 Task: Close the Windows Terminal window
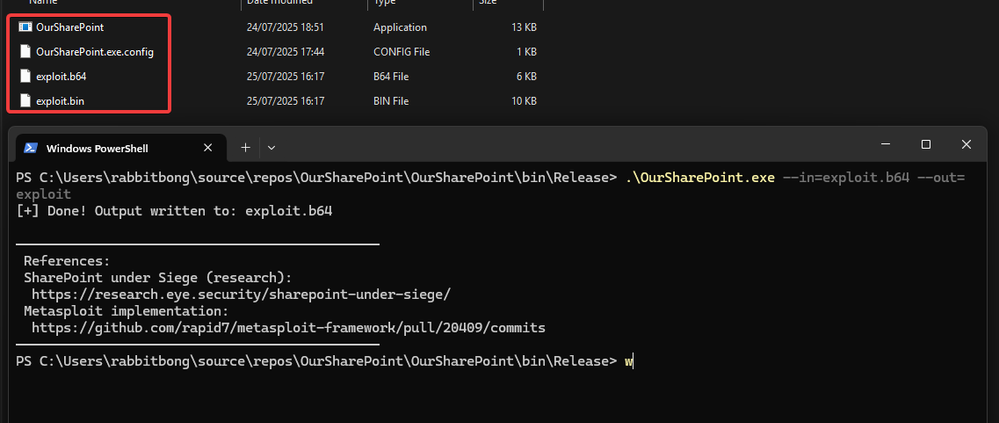point(967,145)
